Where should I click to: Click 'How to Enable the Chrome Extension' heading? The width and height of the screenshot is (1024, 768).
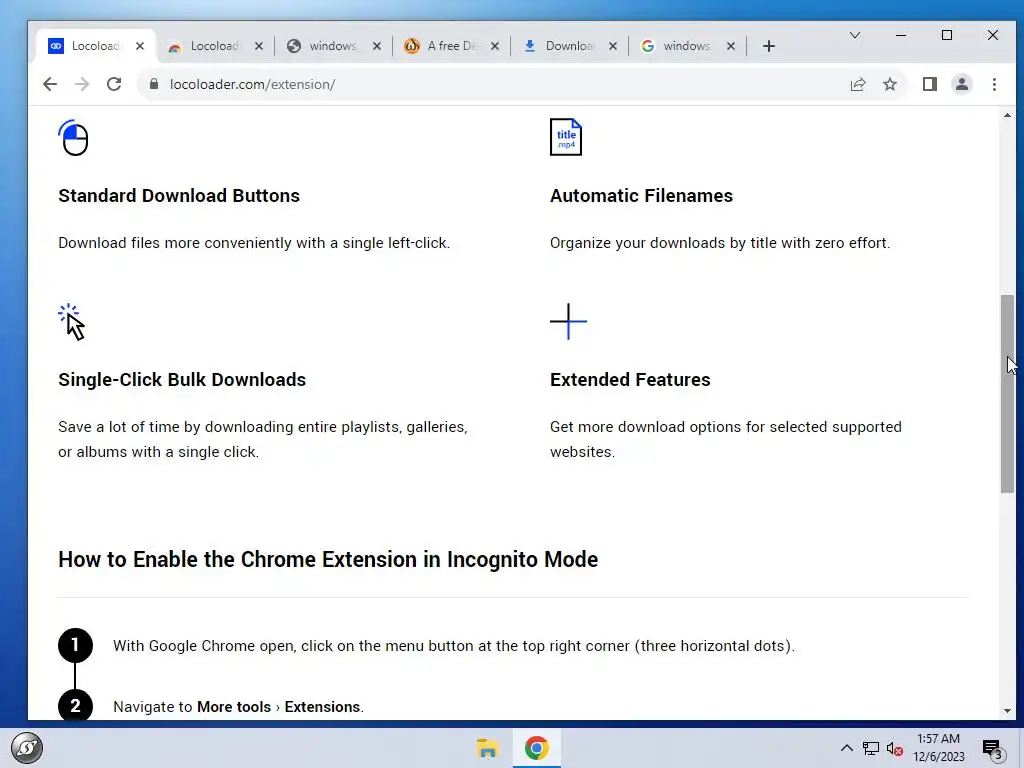click(x=328, y=560)
